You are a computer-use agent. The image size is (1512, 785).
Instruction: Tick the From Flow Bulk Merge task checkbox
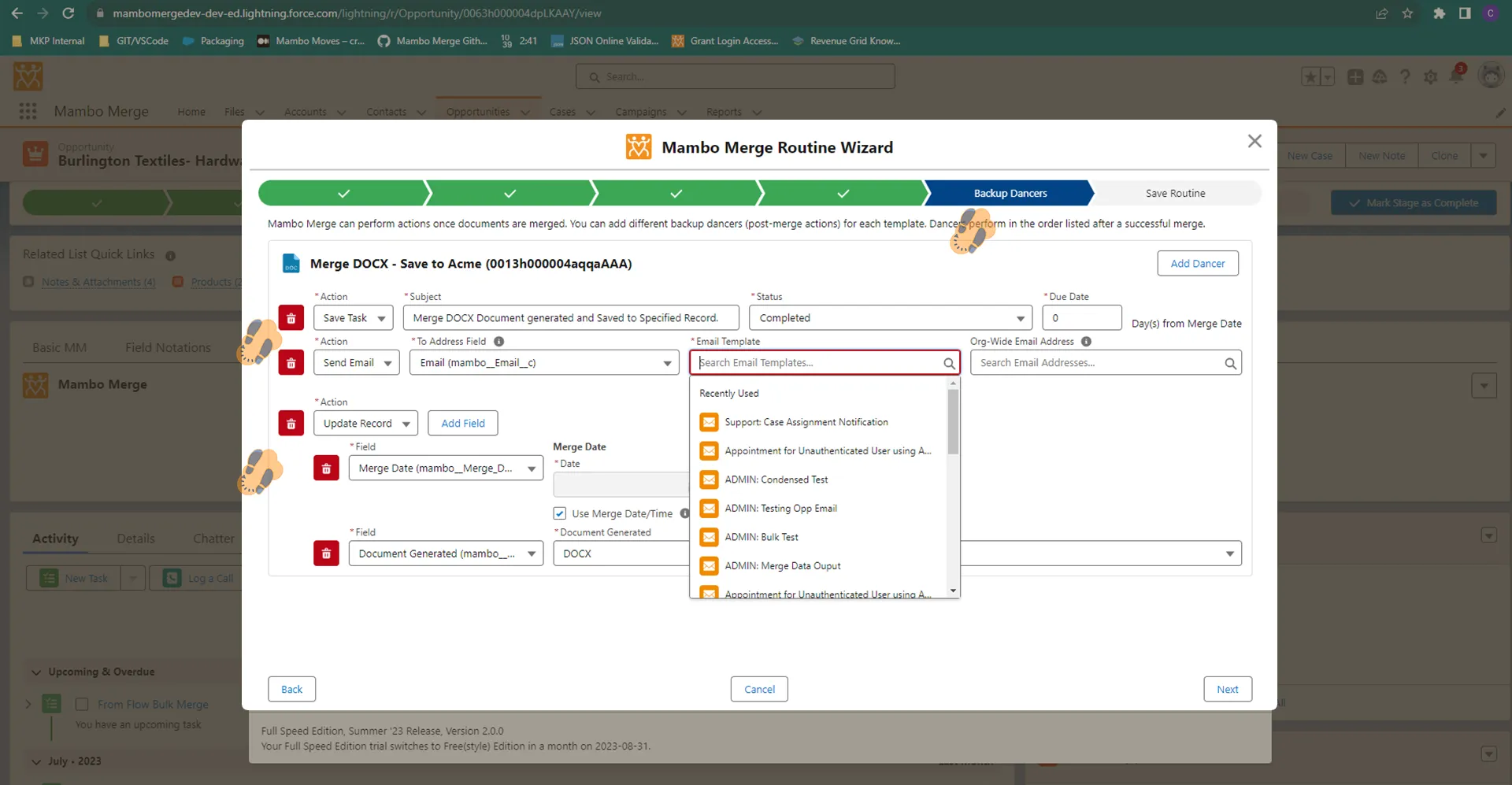click(82, 704)
